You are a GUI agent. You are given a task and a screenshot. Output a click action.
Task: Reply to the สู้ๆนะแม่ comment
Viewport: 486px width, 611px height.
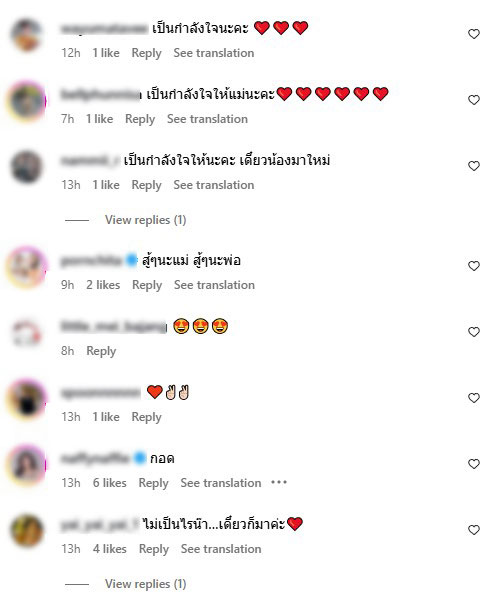tap(147, 285)
